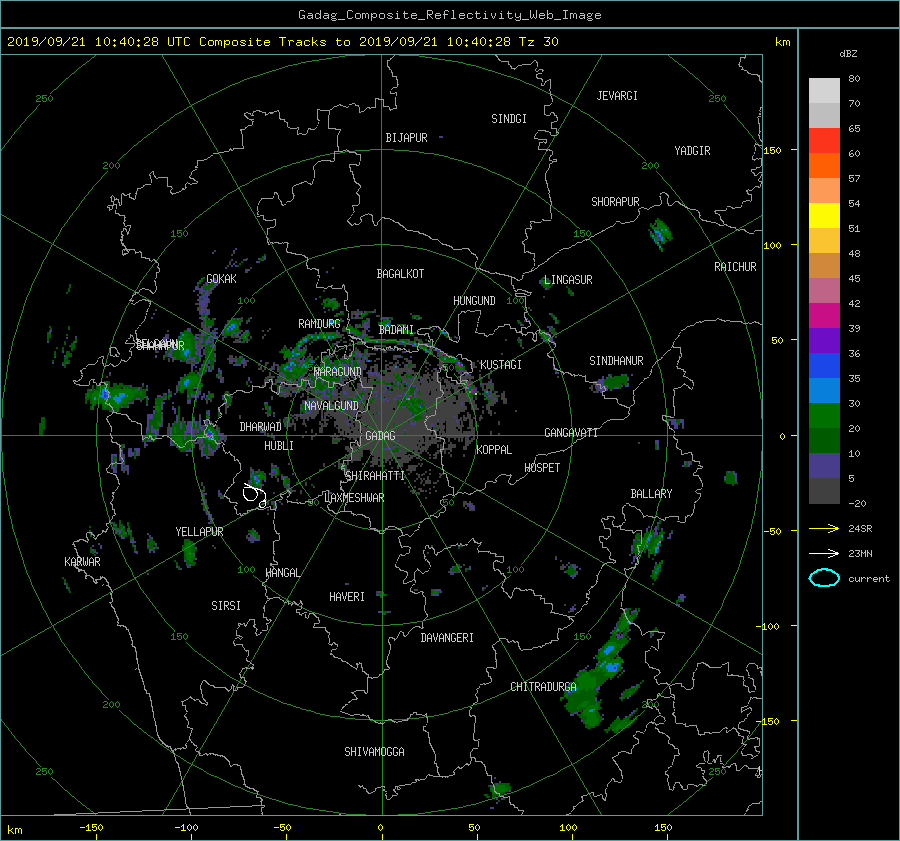Click the NAVALGUND label
900x841 pixels.
pyautogui.click(x=331, y=406)
